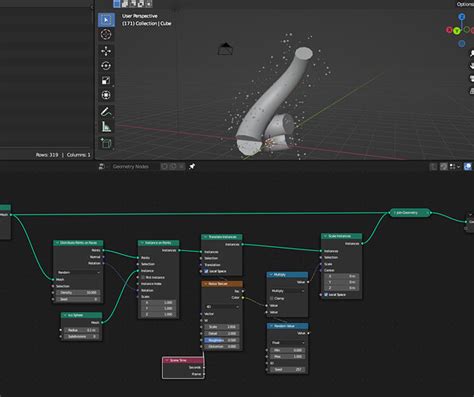This screenshot has width=474, height=397.
Task: Click the red X axis on navigation gizmo
Action: coord(449,30)
